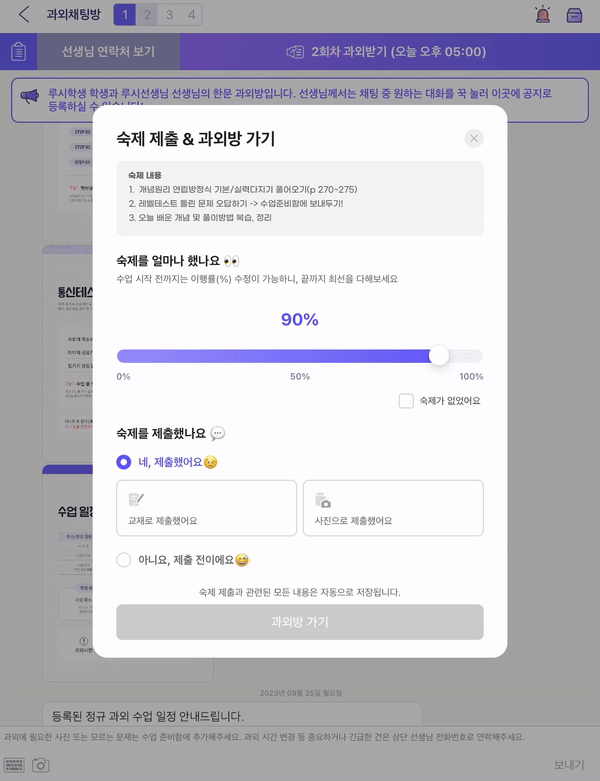
Task: Click the keyboard icon at bottom
Action: 14,764
